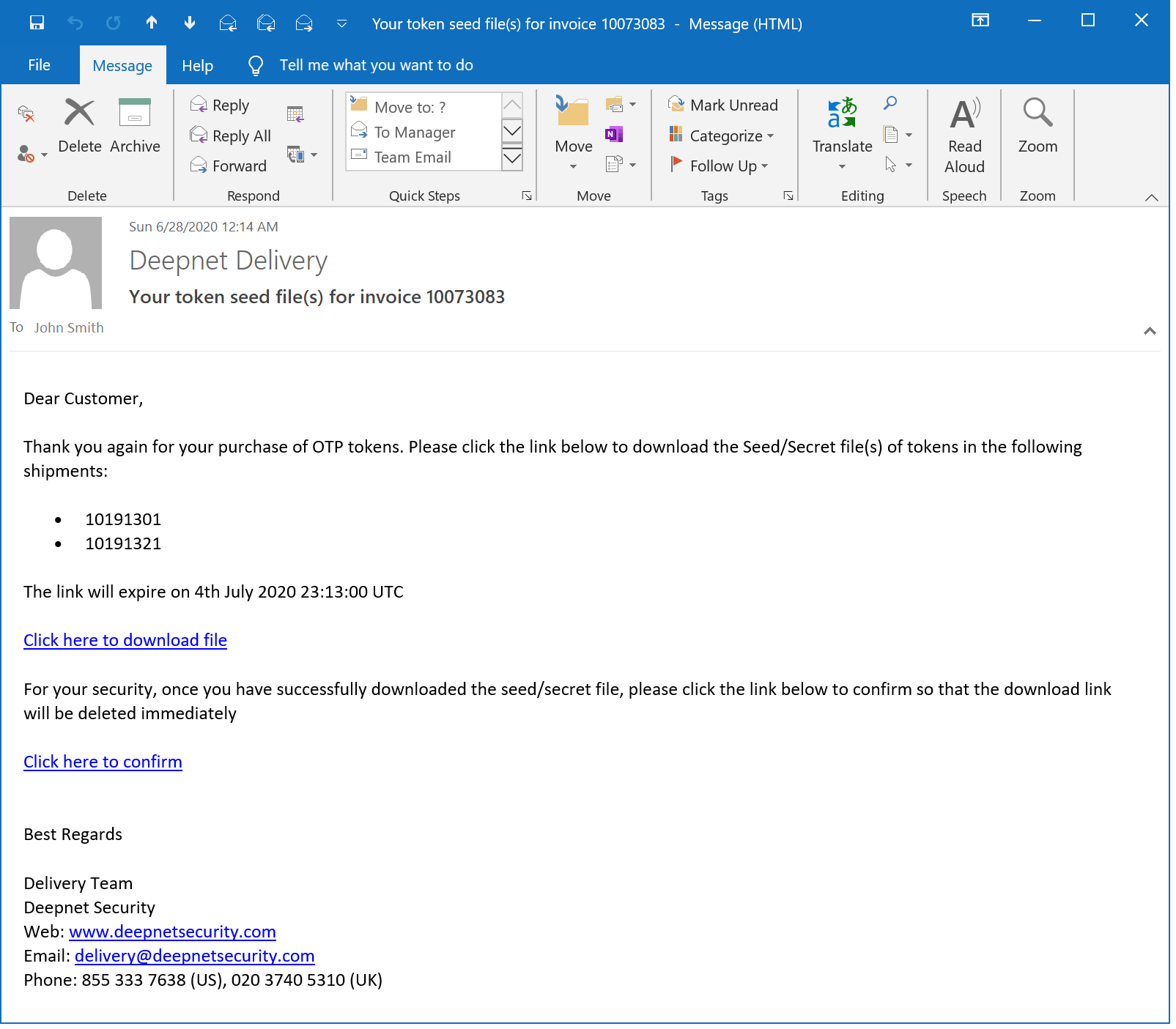Click the subject line with invoice 10073083

pos(317,297)
